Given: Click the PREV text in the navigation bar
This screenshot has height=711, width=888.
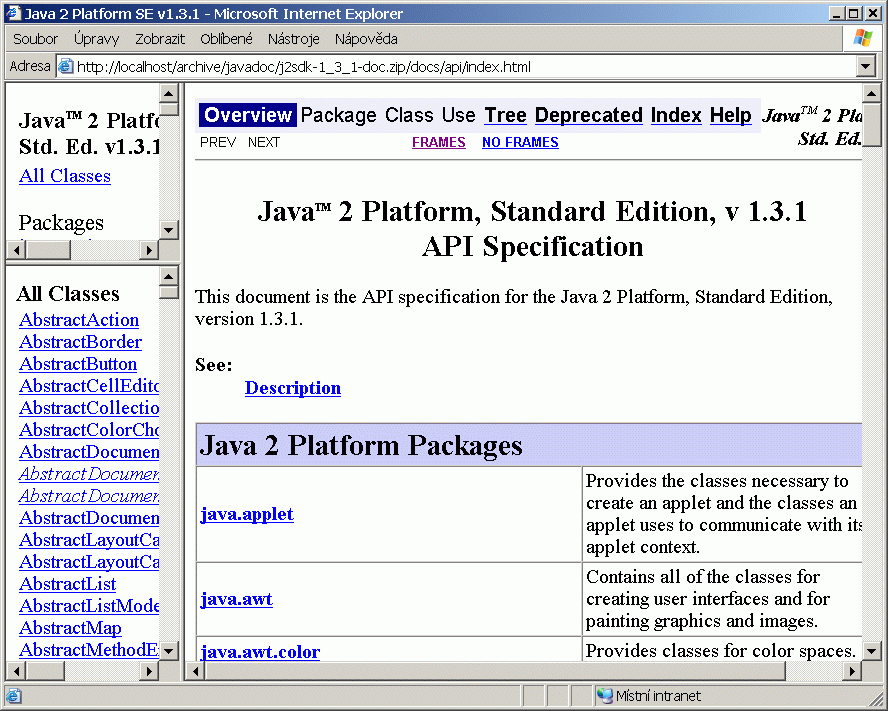Looking at the screenshot, I should pos(218,142).
